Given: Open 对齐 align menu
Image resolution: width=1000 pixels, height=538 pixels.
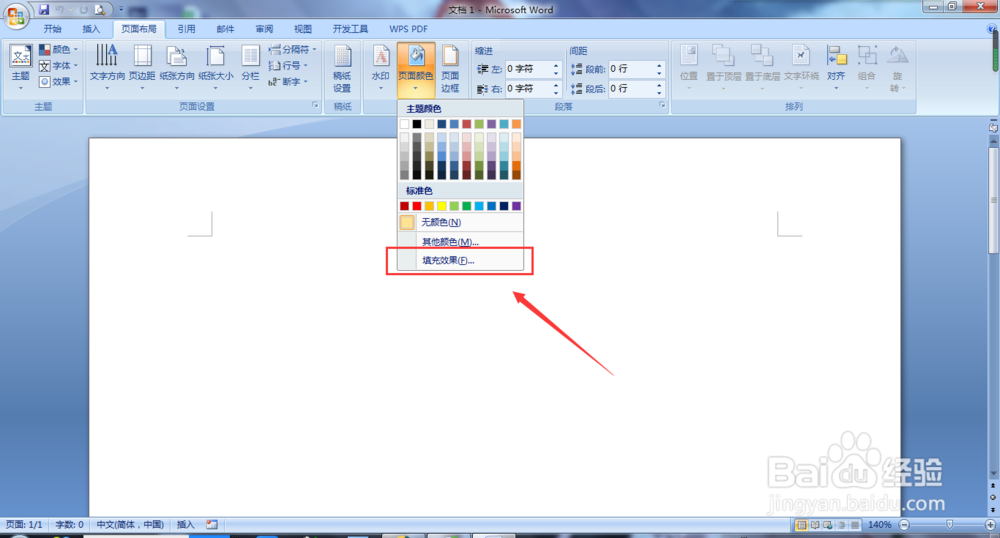Looking at the screenshot, I should [x=836, y=67].
